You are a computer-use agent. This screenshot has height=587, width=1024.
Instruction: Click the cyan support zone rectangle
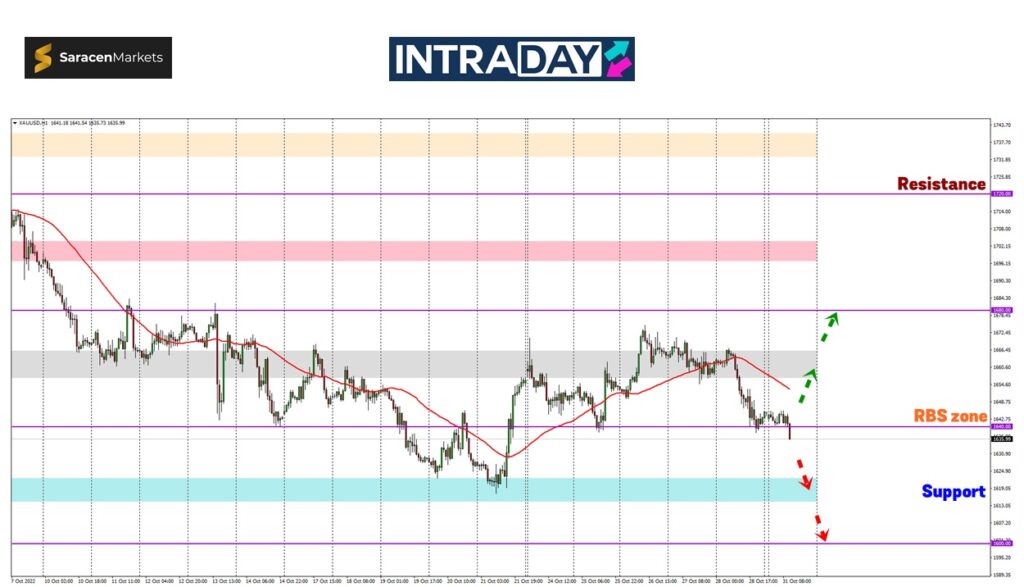pyautogui.click(x=413, y=489)
